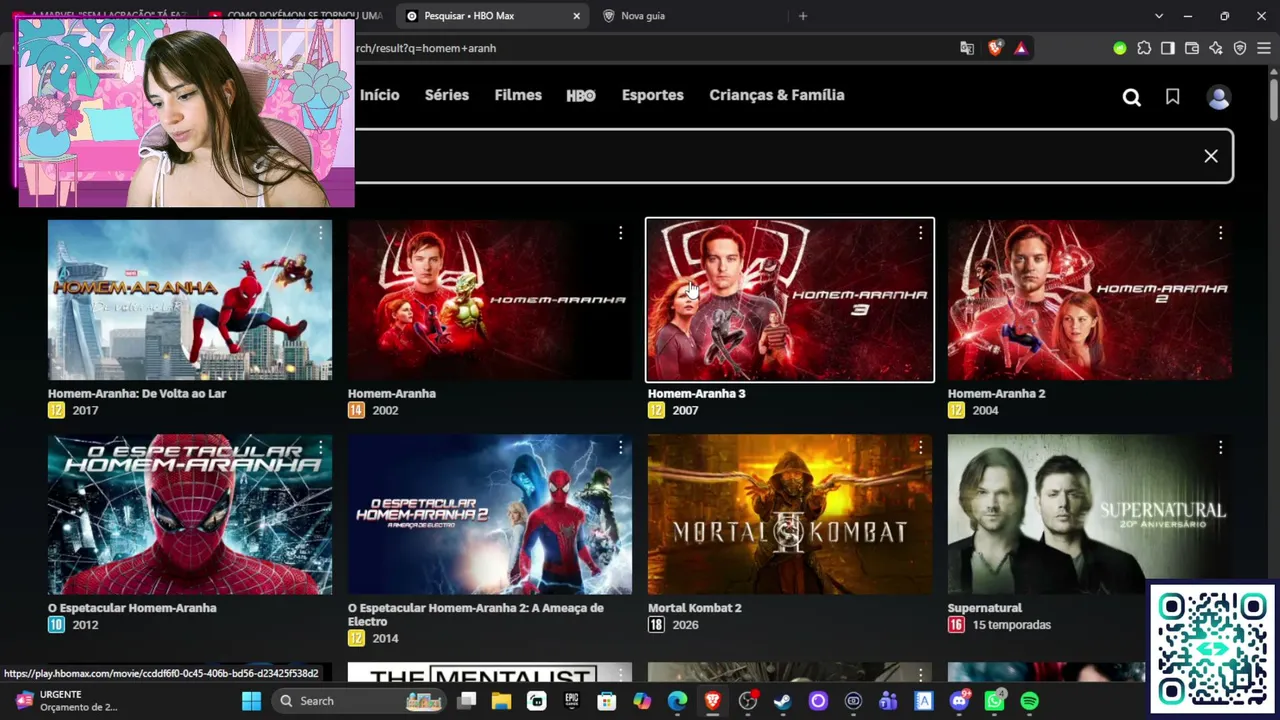Open the Homem-Aranha 3 poster

click(x=790, y=300)
